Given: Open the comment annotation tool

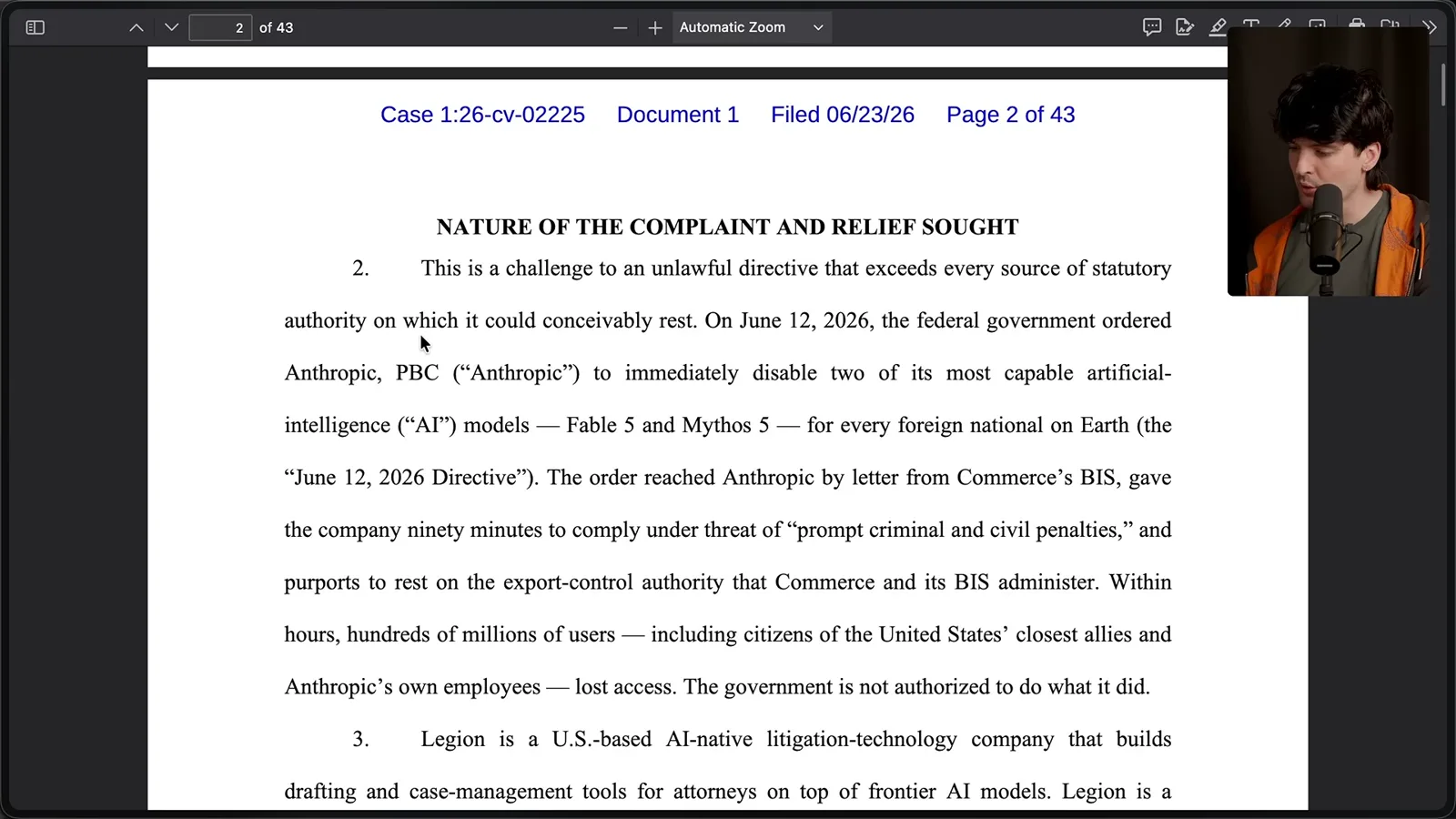Looking at the screenshot, I should pos(1152,27).
